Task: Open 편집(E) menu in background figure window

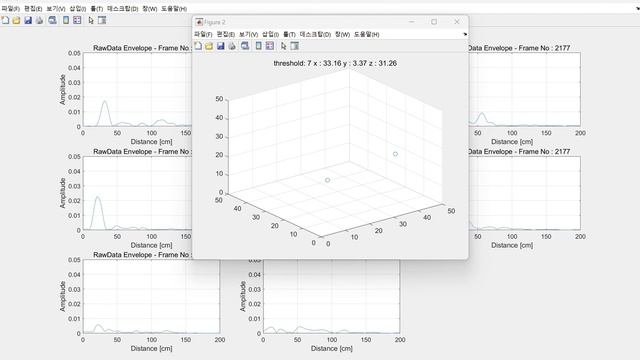Action: pyautogui.click(x=33, y=9)
